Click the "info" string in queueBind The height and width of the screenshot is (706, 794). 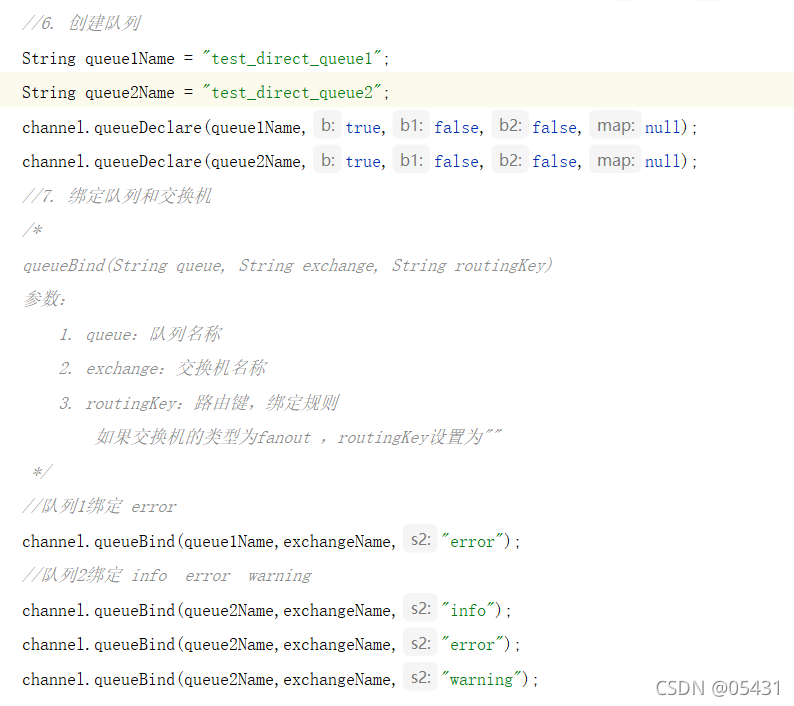click(467, 610)
